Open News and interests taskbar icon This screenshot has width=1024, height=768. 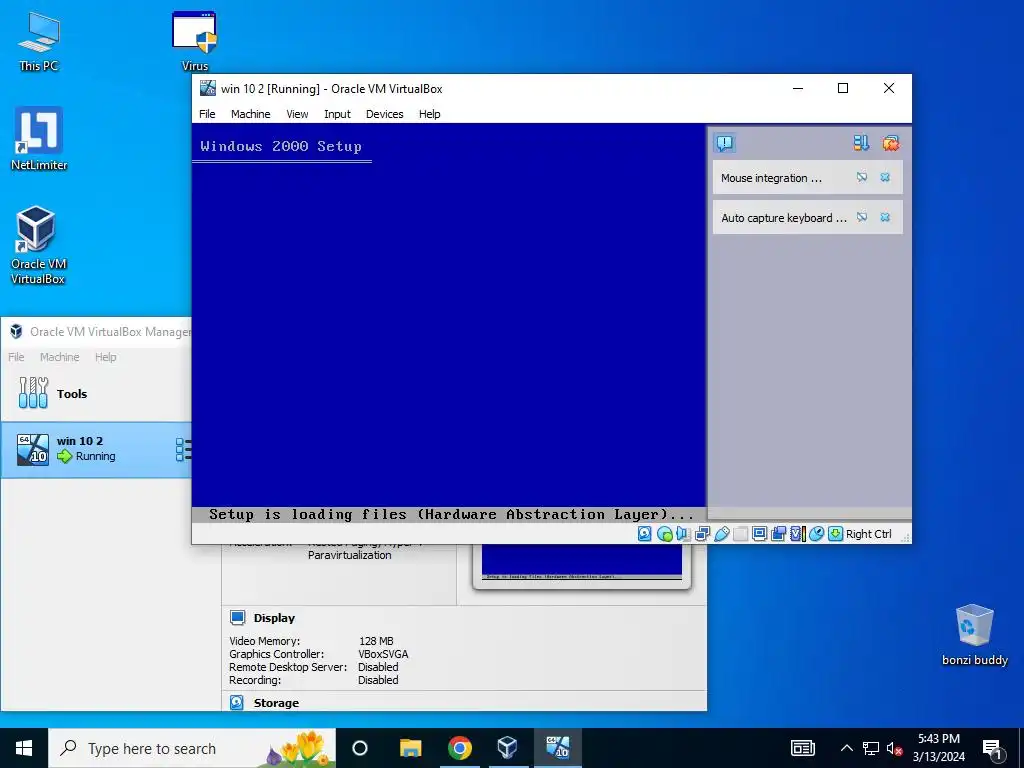pyautogui.click(x=803, y=748)
